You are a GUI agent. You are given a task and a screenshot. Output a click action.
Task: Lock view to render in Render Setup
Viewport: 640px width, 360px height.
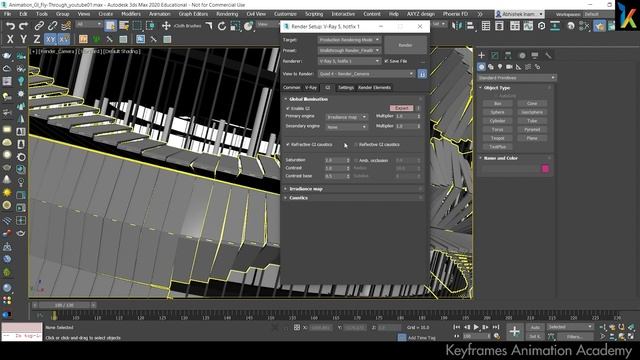coord(422,74)
